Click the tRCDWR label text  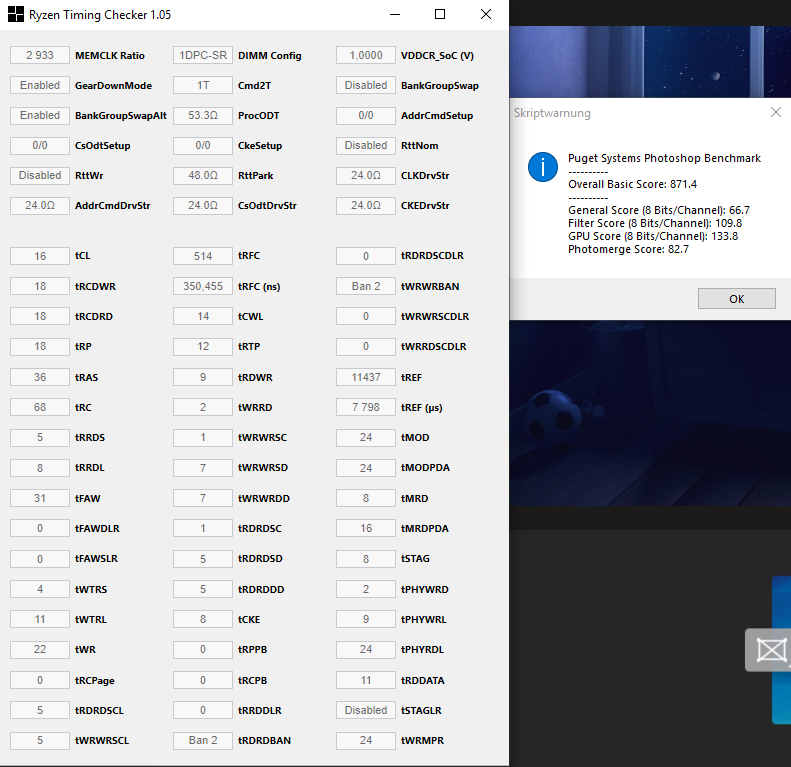95,286
